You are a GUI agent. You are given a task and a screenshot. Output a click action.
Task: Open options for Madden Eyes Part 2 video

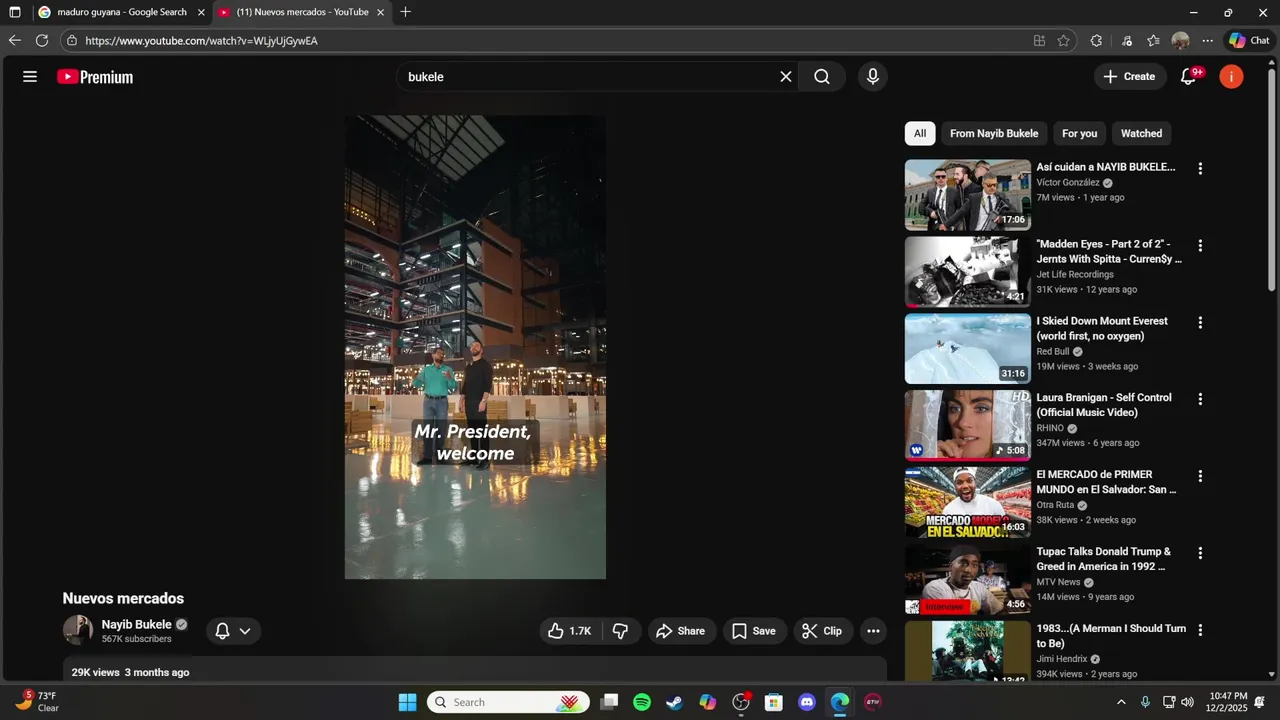[x=1200, y=246]
